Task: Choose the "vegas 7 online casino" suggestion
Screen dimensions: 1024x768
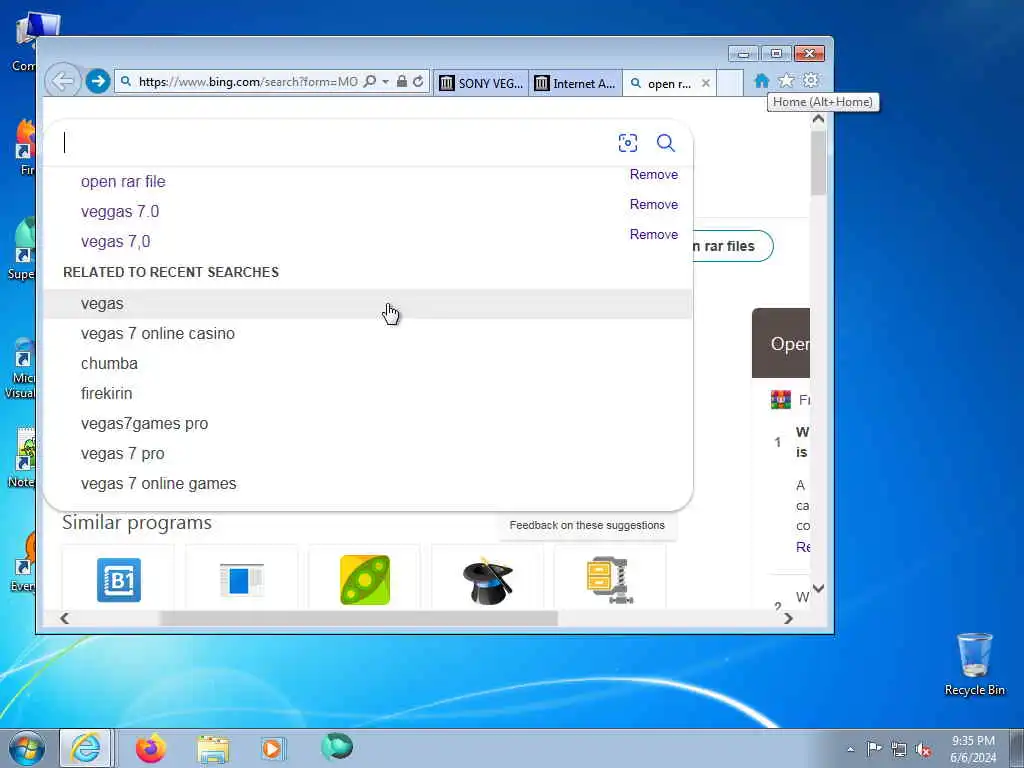Action: (x=367, y=334)
